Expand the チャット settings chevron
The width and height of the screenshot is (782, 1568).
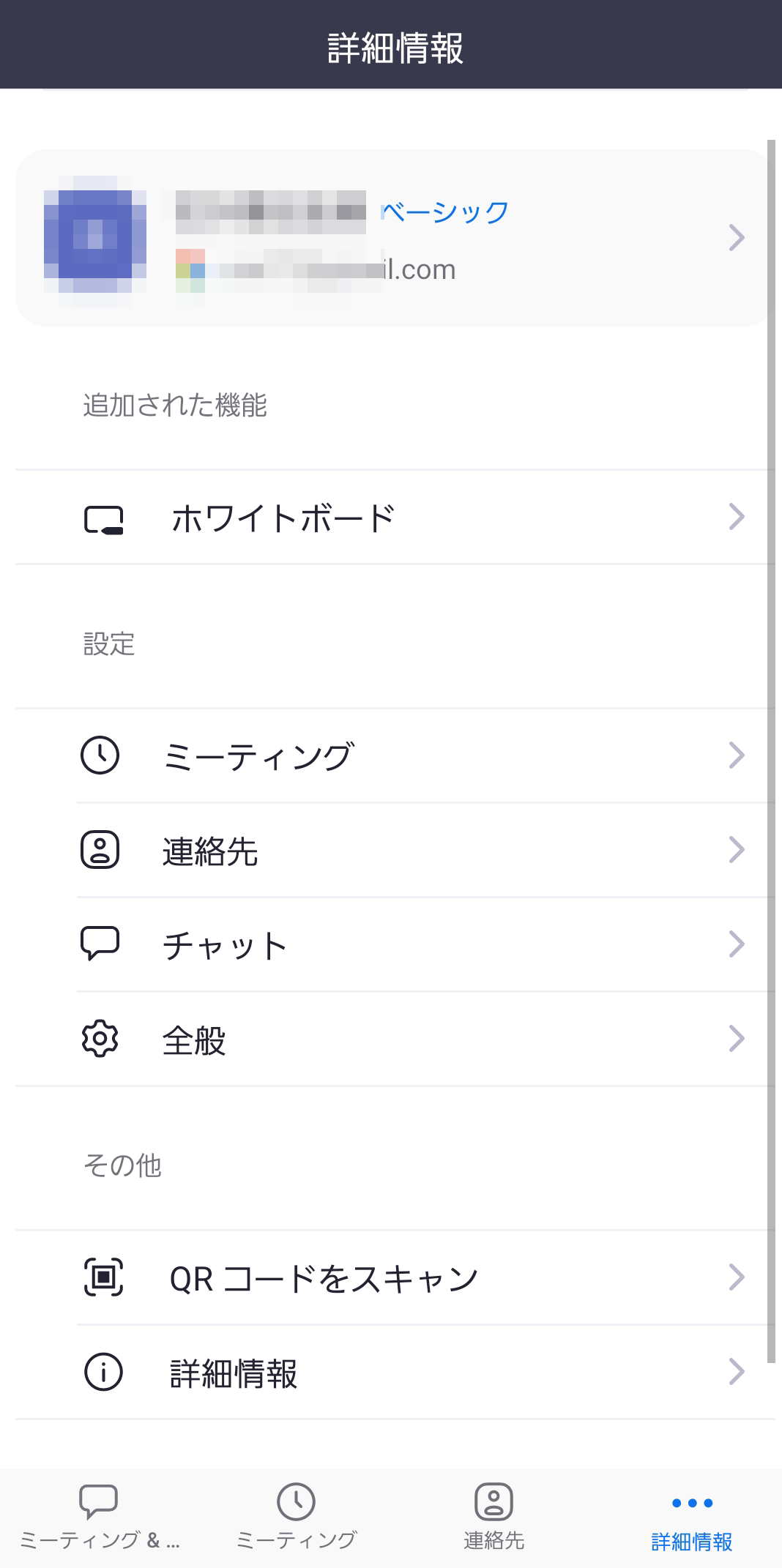[x=737, y=944]
